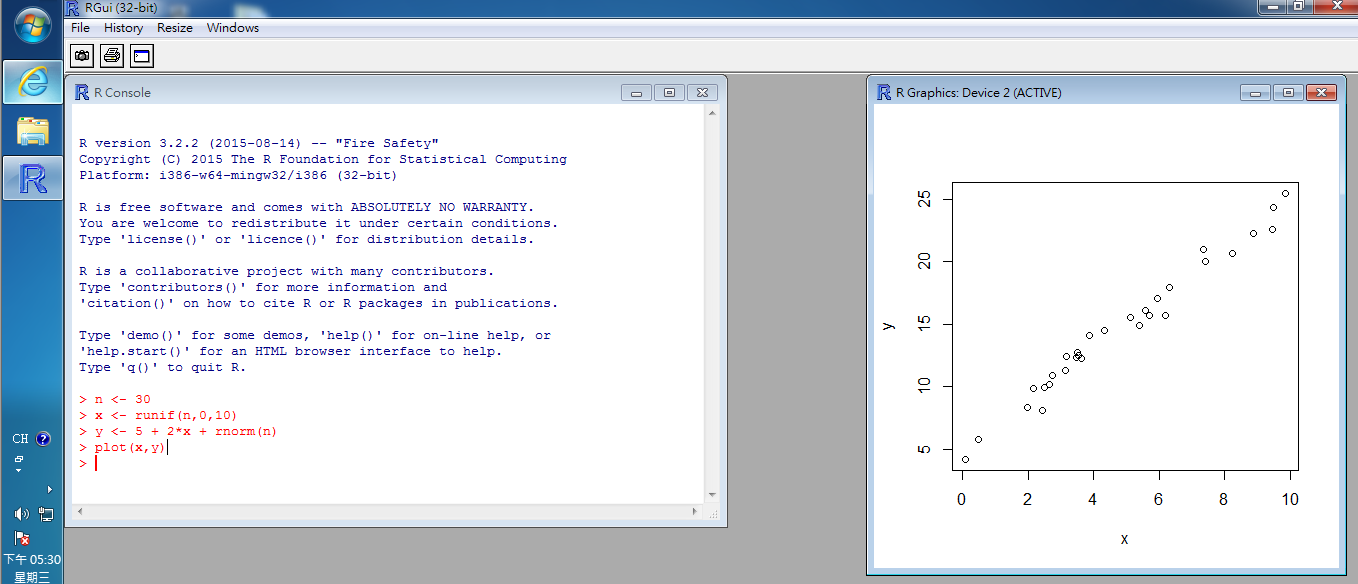The height and width of the screenshot is (584, 1358).
Task: Click the 'Copyright (C) 2015' line
Action: click(323, 159)
